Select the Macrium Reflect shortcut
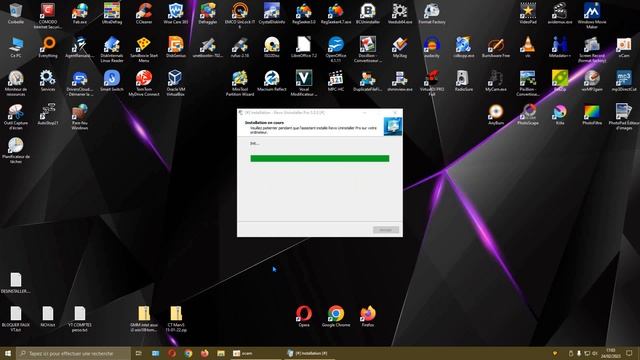Image resolution: width=640 pixels, height=360 pixels. 272,80
